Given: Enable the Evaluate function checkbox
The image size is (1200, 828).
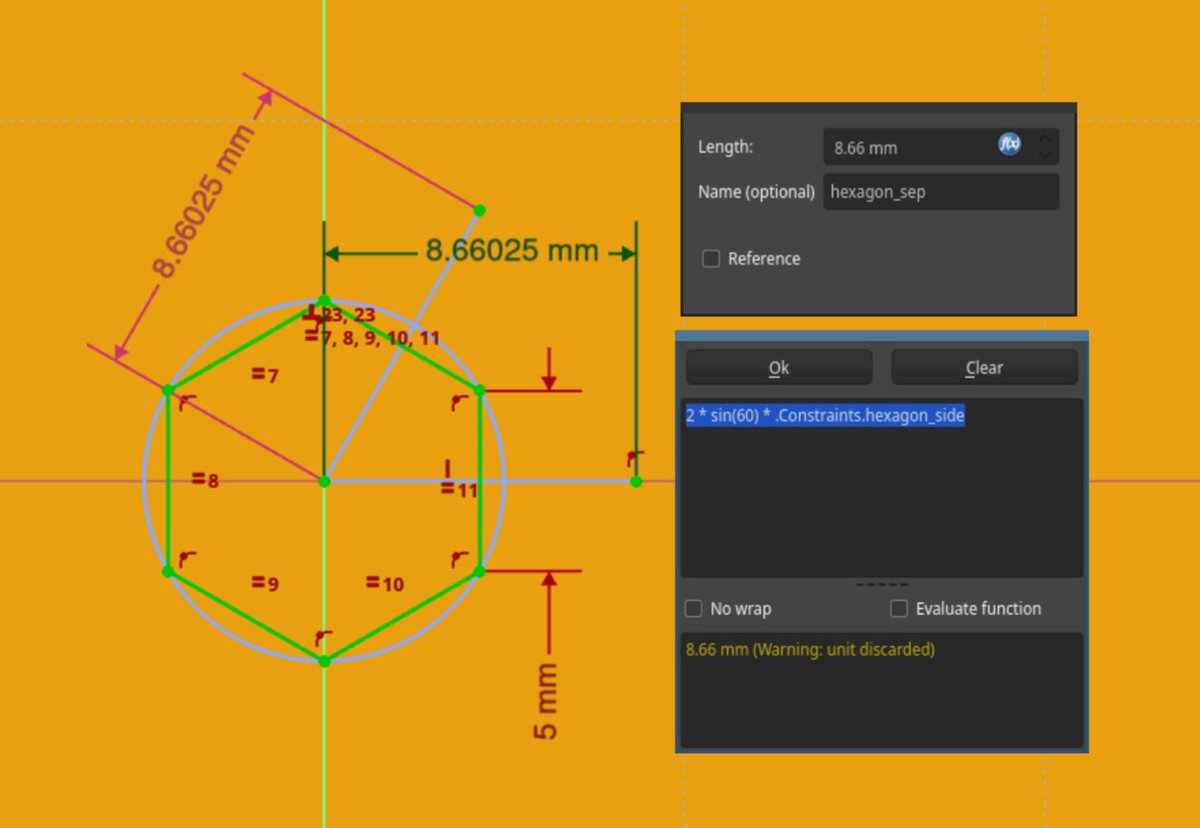Looking at the screenshot, I should (898, 608).
